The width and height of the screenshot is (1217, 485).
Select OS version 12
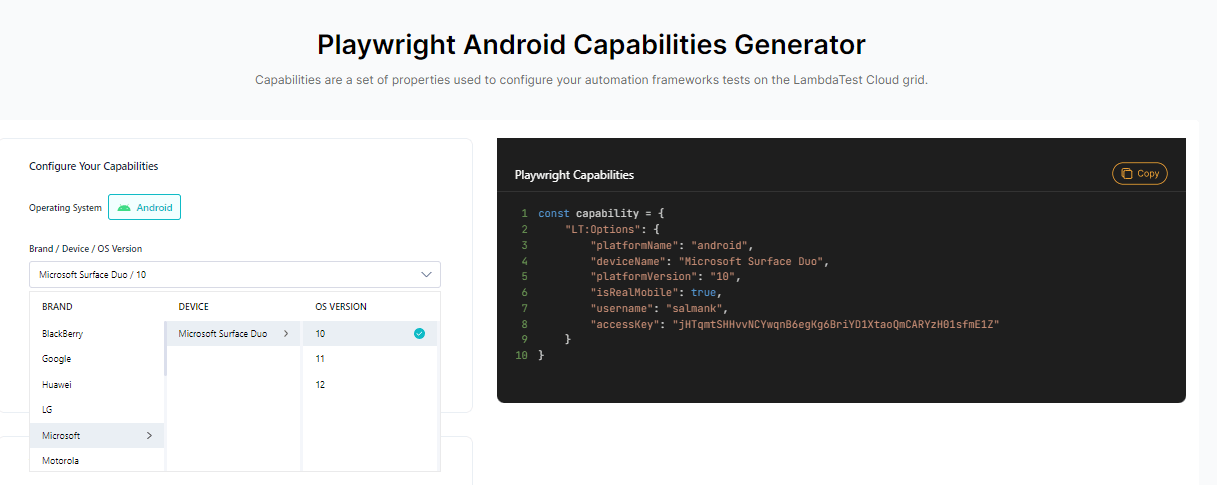pyautogui.click(x=370, y=384)
